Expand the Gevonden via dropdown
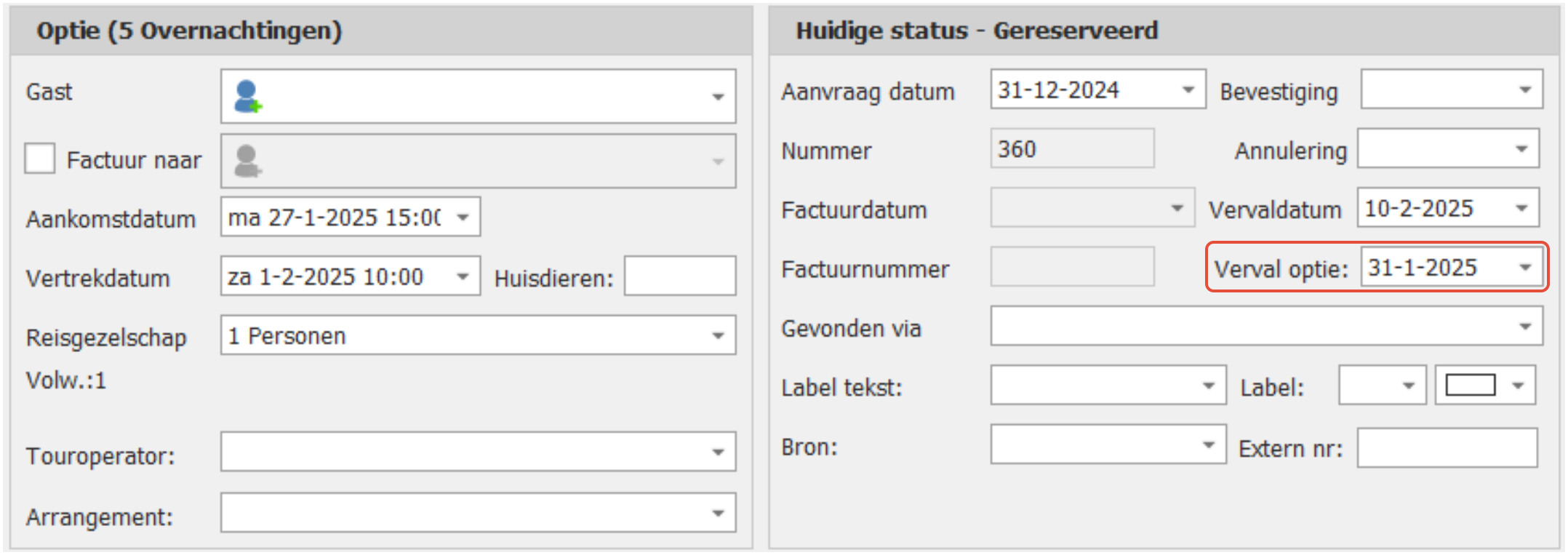The image size is (1568, 555). click(x=1525, y=327)
